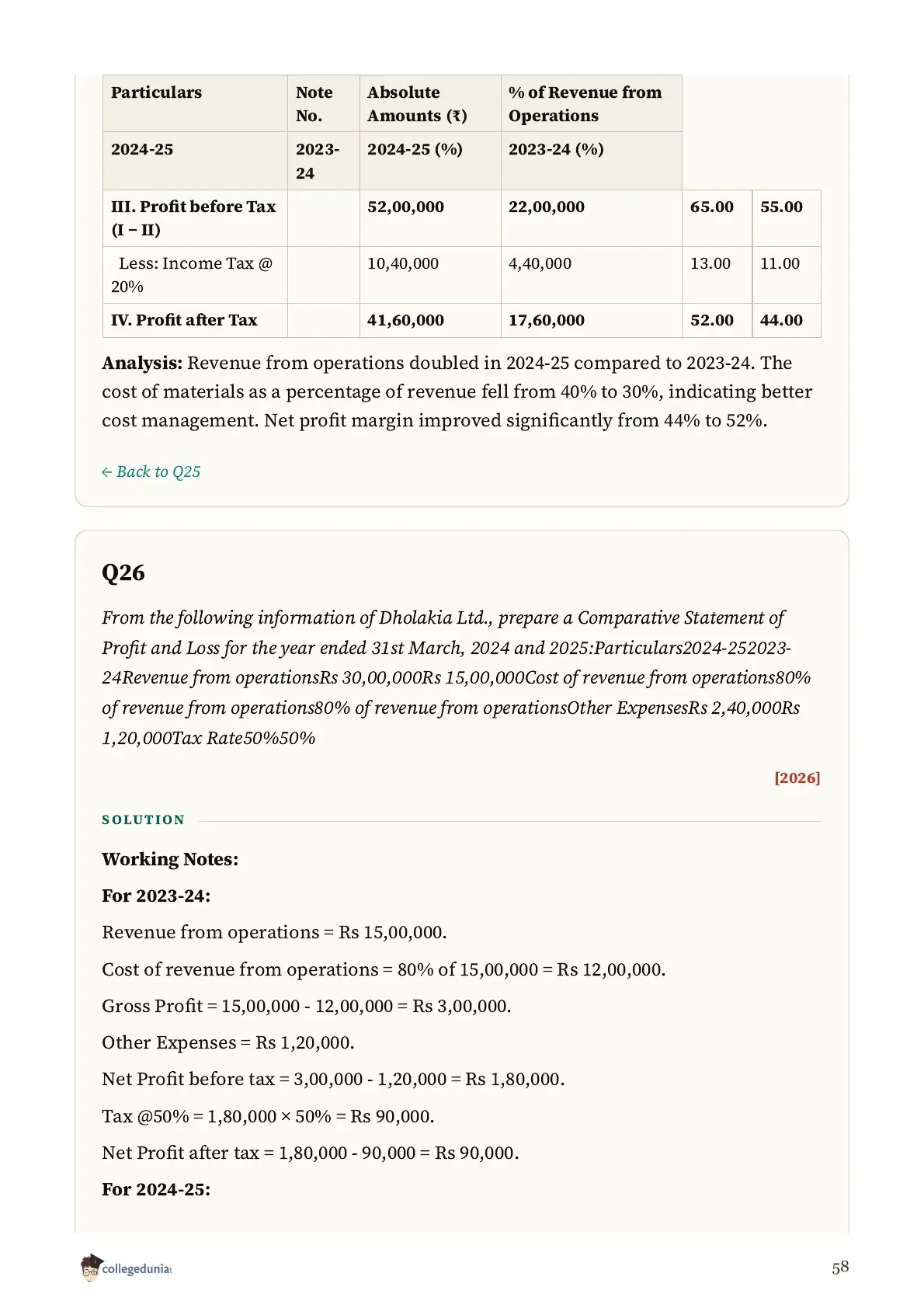Click the For 2023-24 subheading

point(156,896)
